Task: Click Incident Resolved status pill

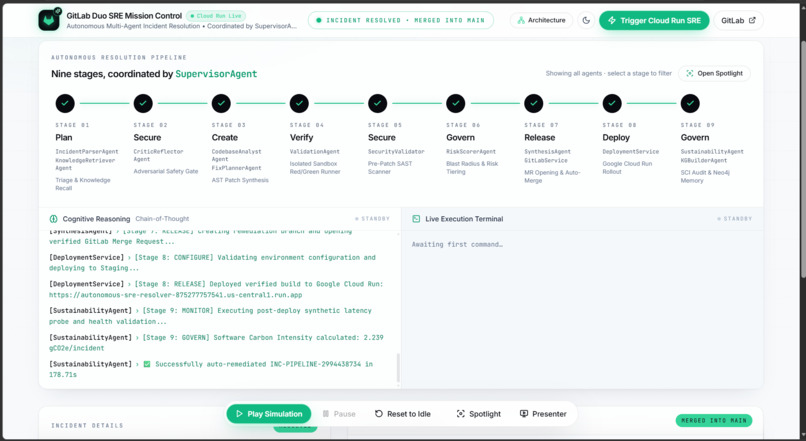Action: point(401,21)
